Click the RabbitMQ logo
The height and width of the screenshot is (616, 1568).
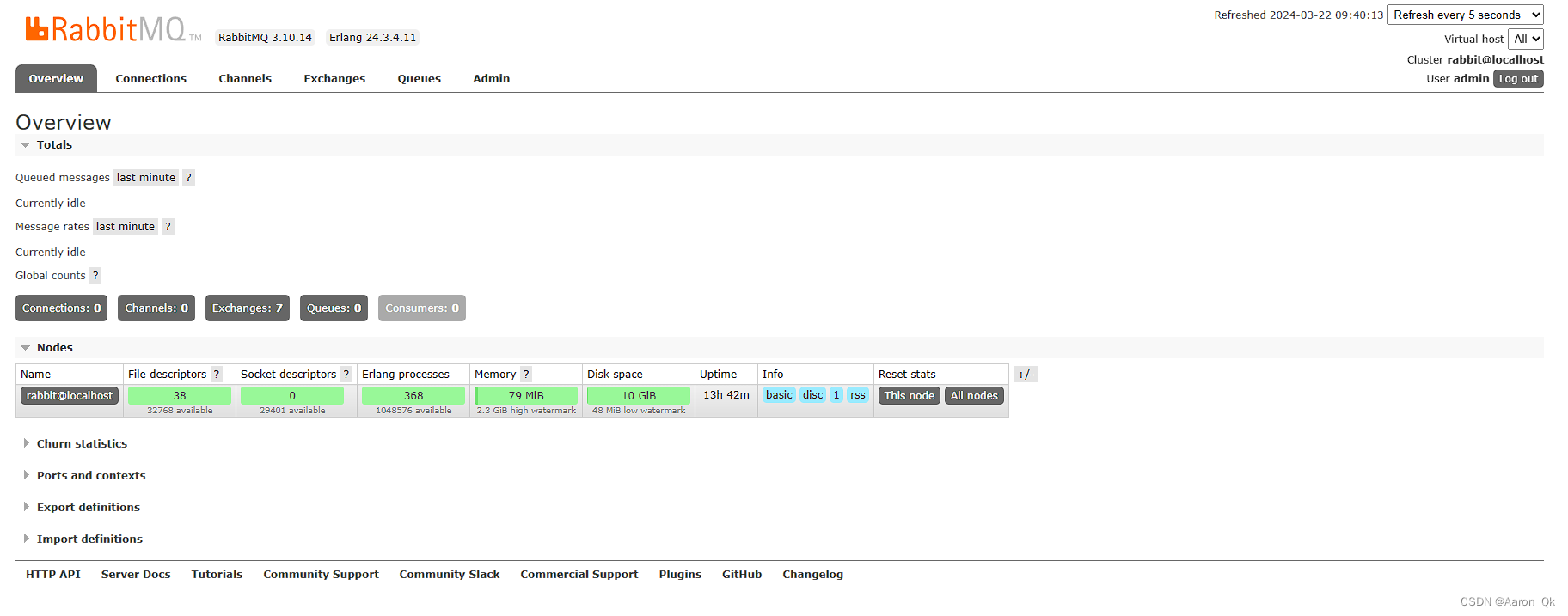(113, 29)
